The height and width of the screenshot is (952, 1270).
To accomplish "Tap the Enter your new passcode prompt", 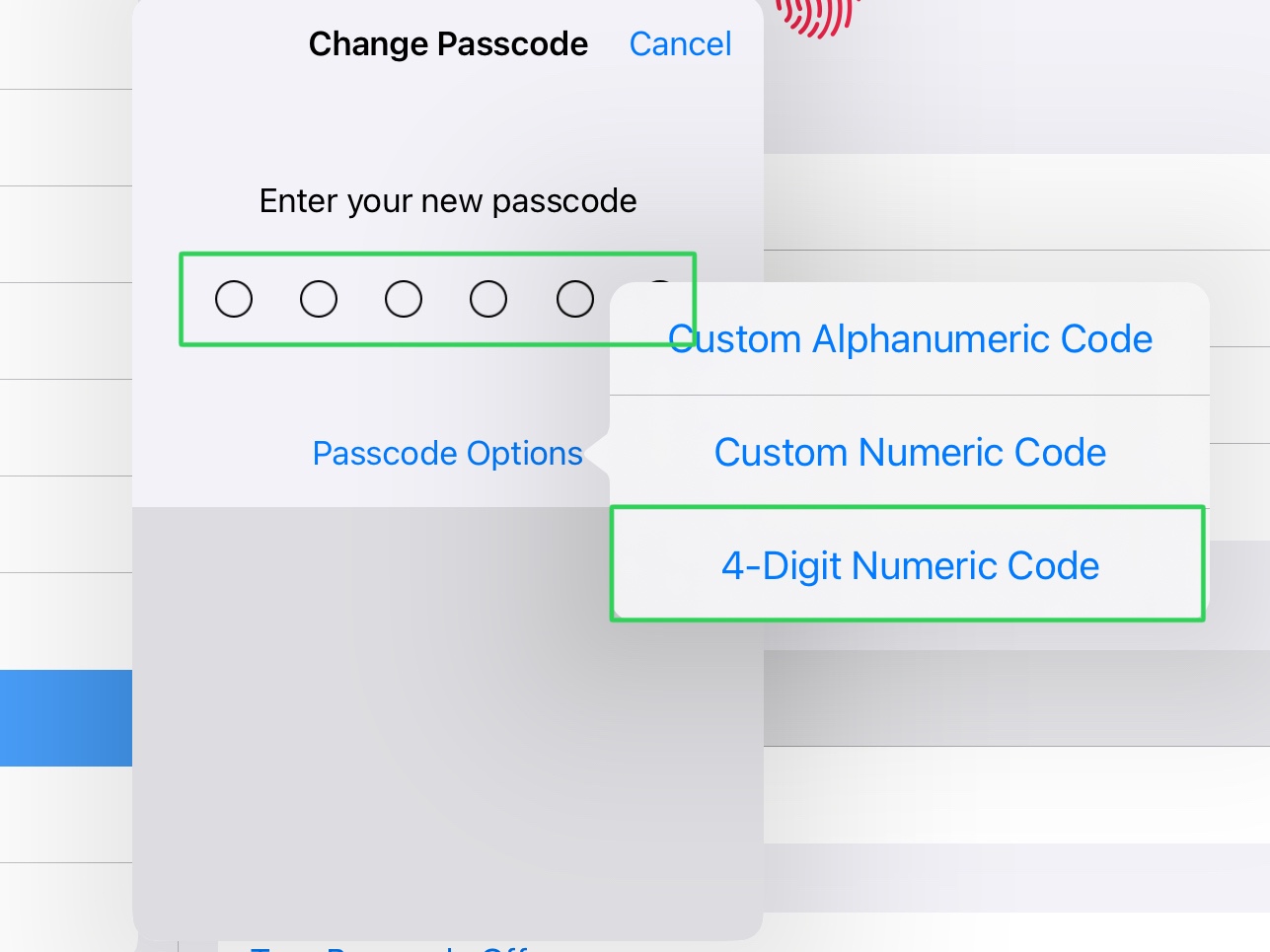I will (x=447, y=200).
